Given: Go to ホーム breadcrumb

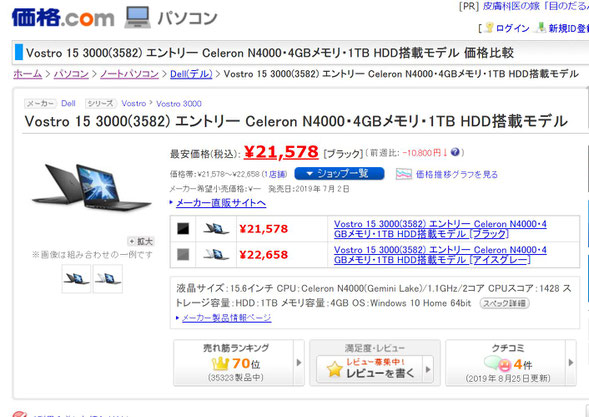Looking at the screenshot, I should point(27,74).
